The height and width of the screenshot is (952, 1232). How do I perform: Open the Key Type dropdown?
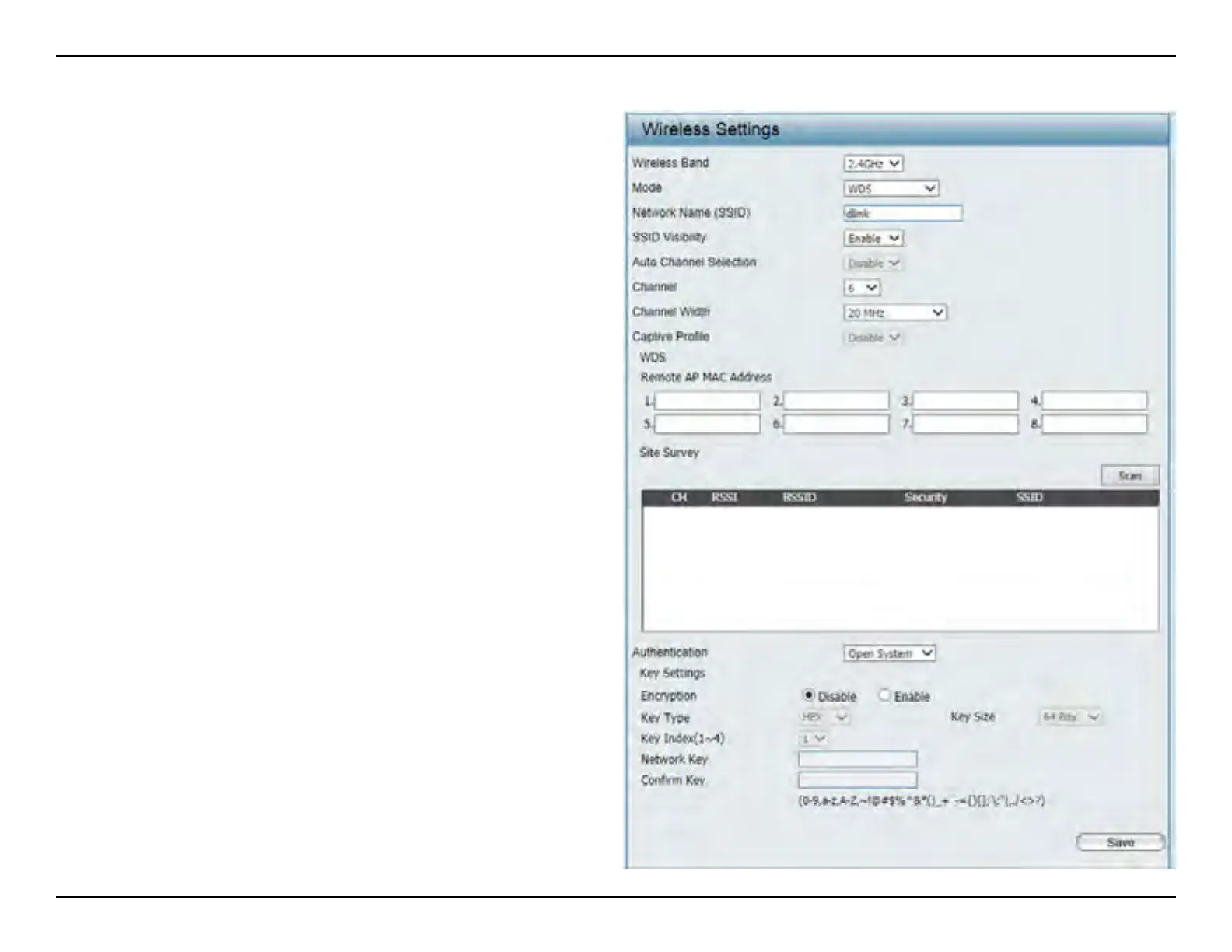point(824,717)
